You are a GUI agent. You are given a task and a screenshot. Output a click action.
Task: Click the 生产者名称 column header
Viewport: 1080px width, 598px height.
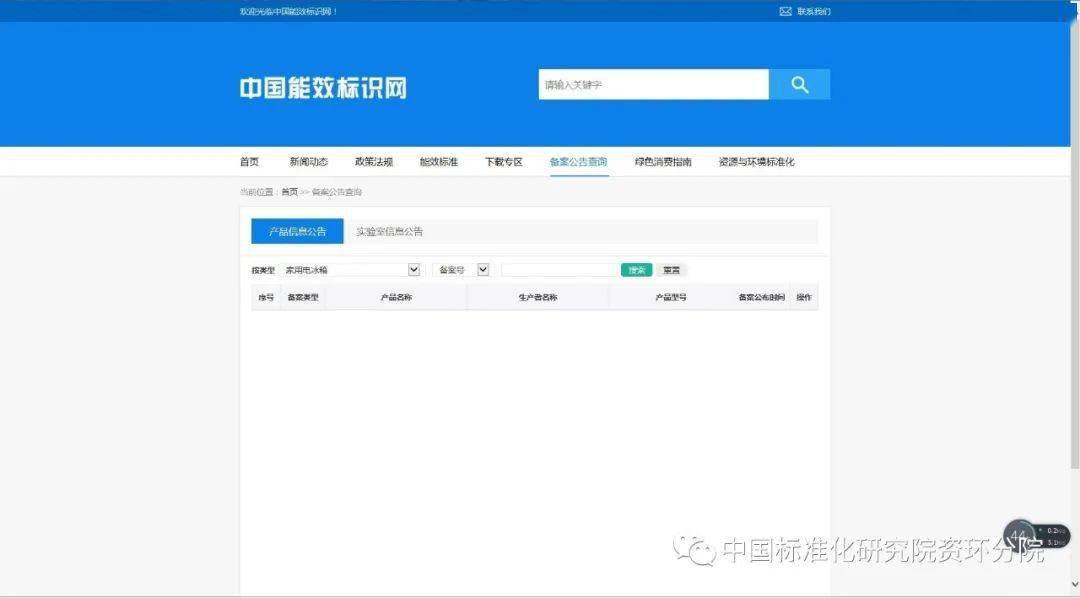[x=538, y=298]
